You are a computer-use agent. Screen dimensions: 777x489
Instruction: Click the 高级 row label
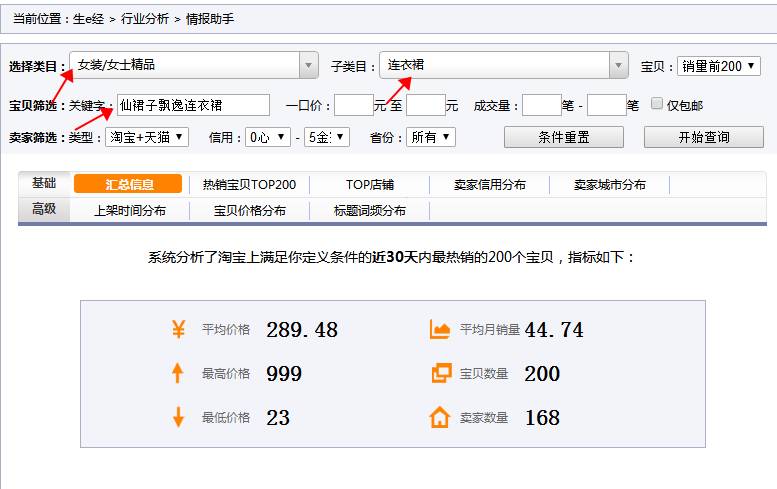point(44,209)
